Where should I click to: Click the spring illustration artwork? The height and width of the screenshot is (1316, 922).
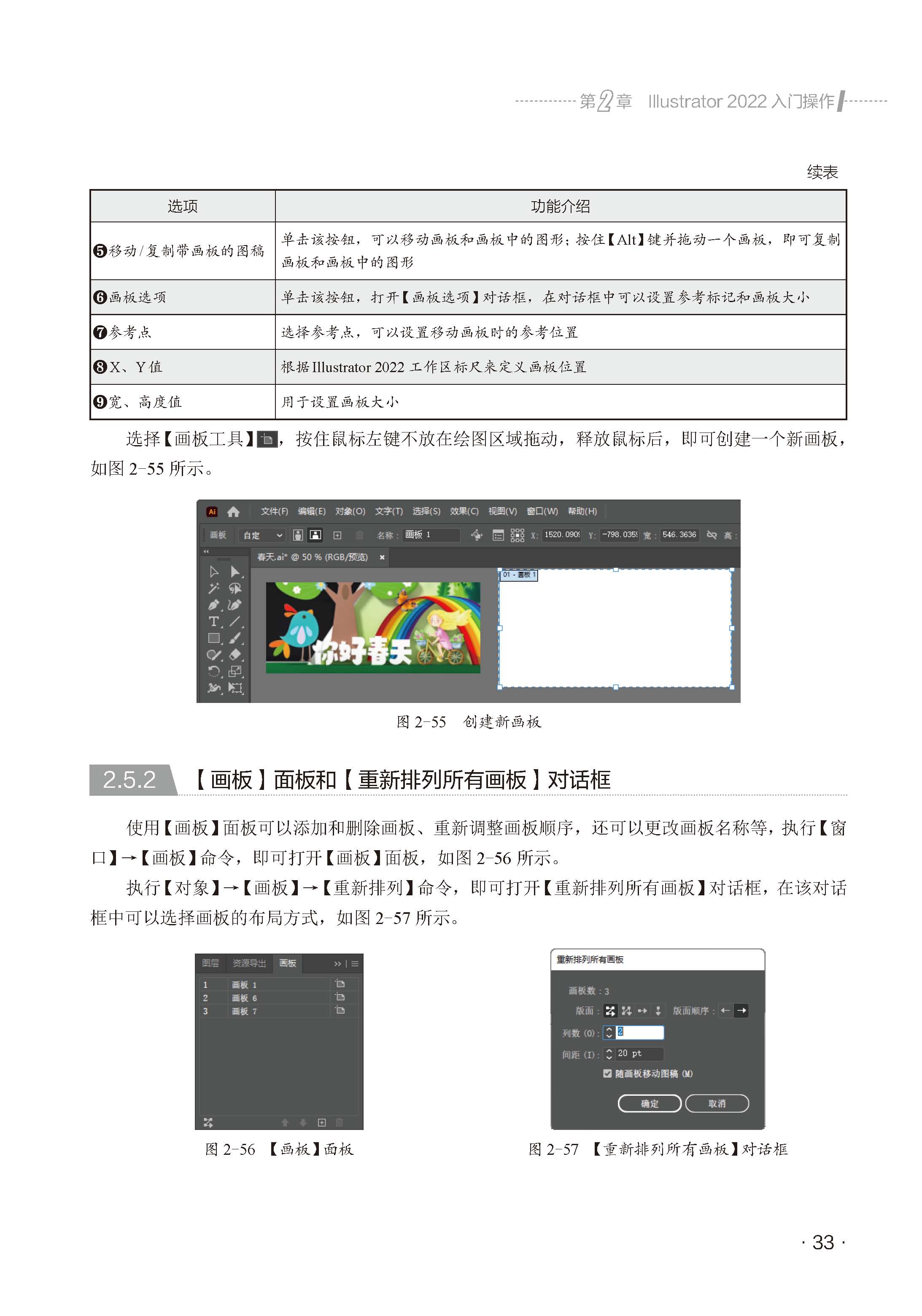pyautogui.click(x=372, y=628)
